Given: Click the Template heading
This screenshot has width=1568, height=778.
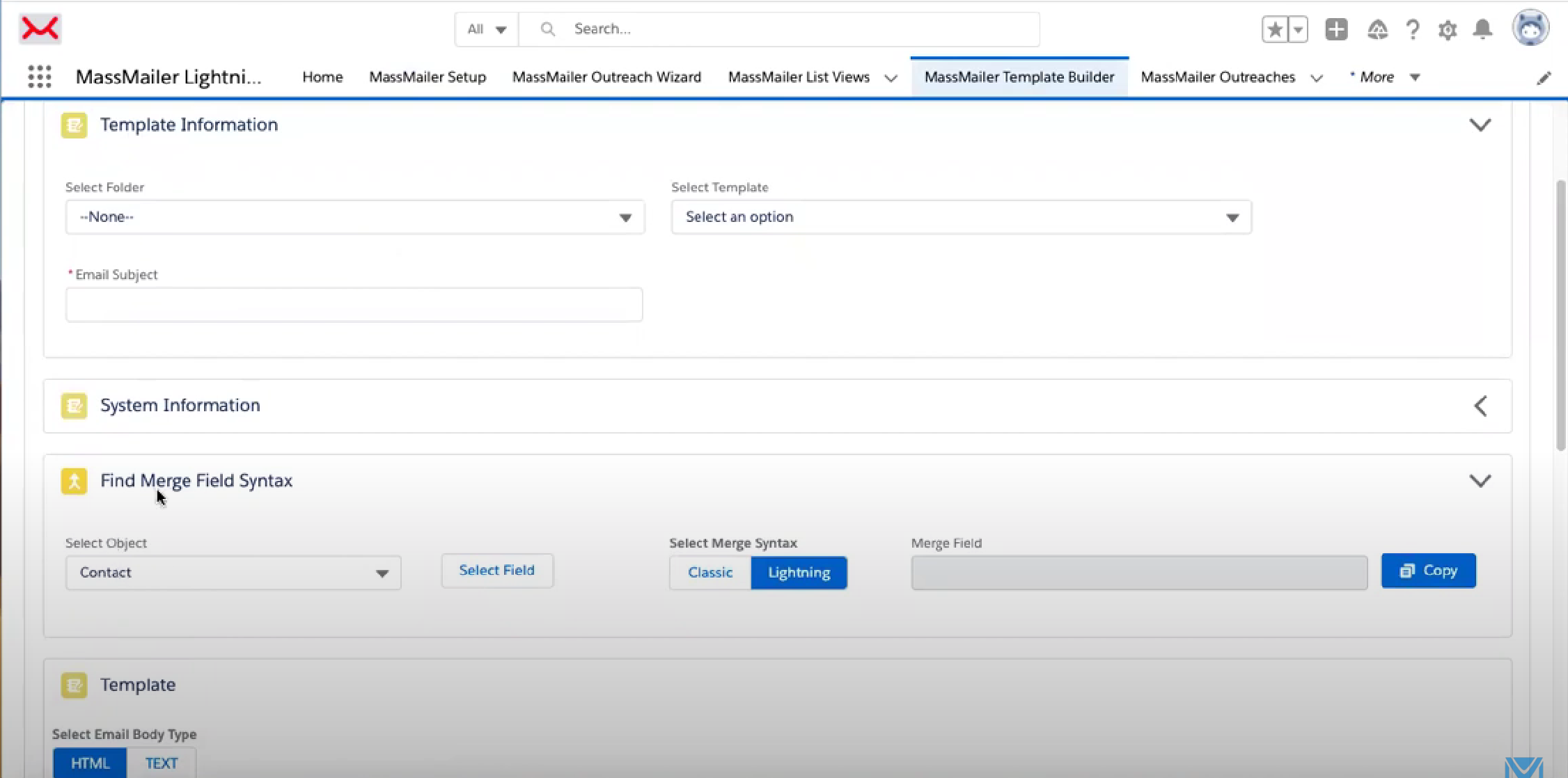Looking at the screenshot, I should (138, 685).
